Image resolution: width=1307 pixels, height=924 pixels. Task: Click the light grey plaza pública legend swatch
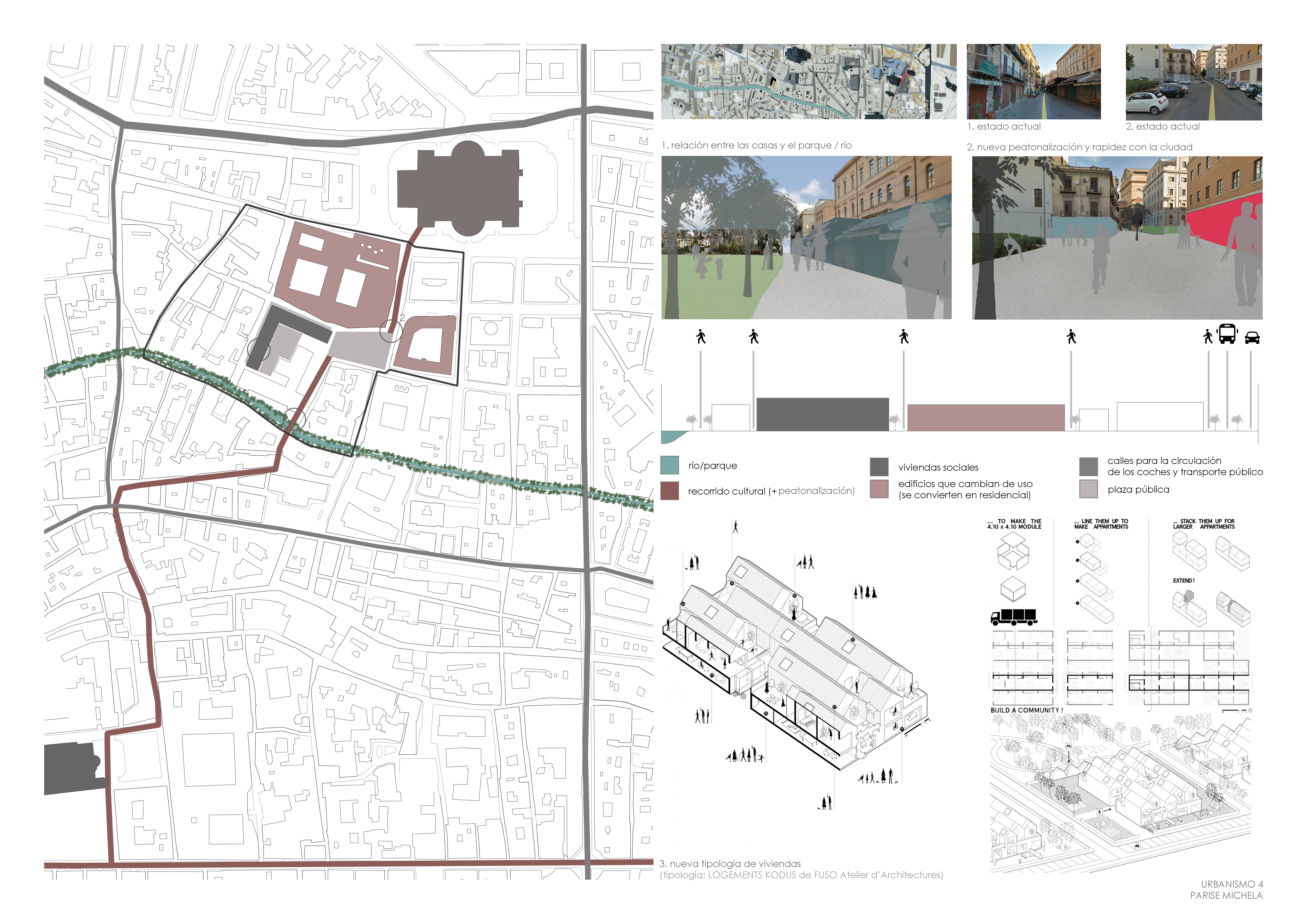1088,489
